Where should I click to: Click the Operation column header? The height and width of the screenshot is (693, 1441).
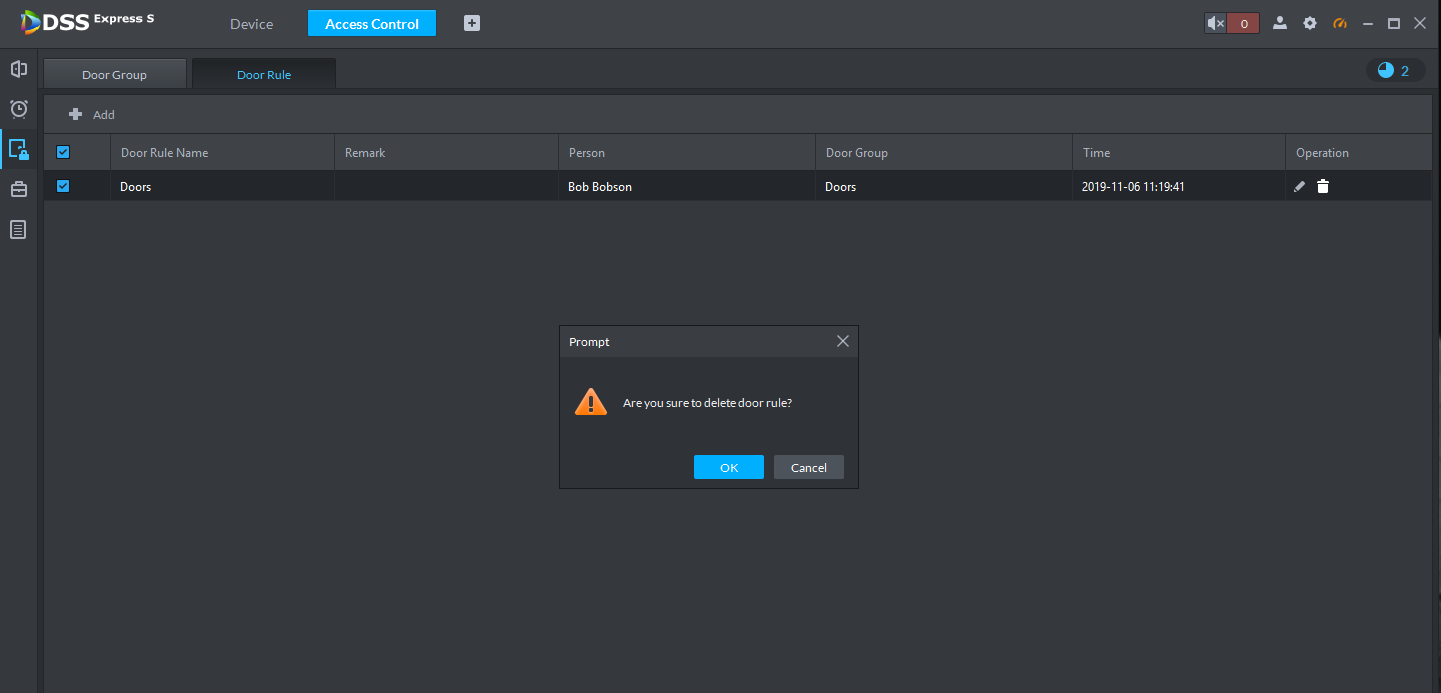tap(1359, 153)
